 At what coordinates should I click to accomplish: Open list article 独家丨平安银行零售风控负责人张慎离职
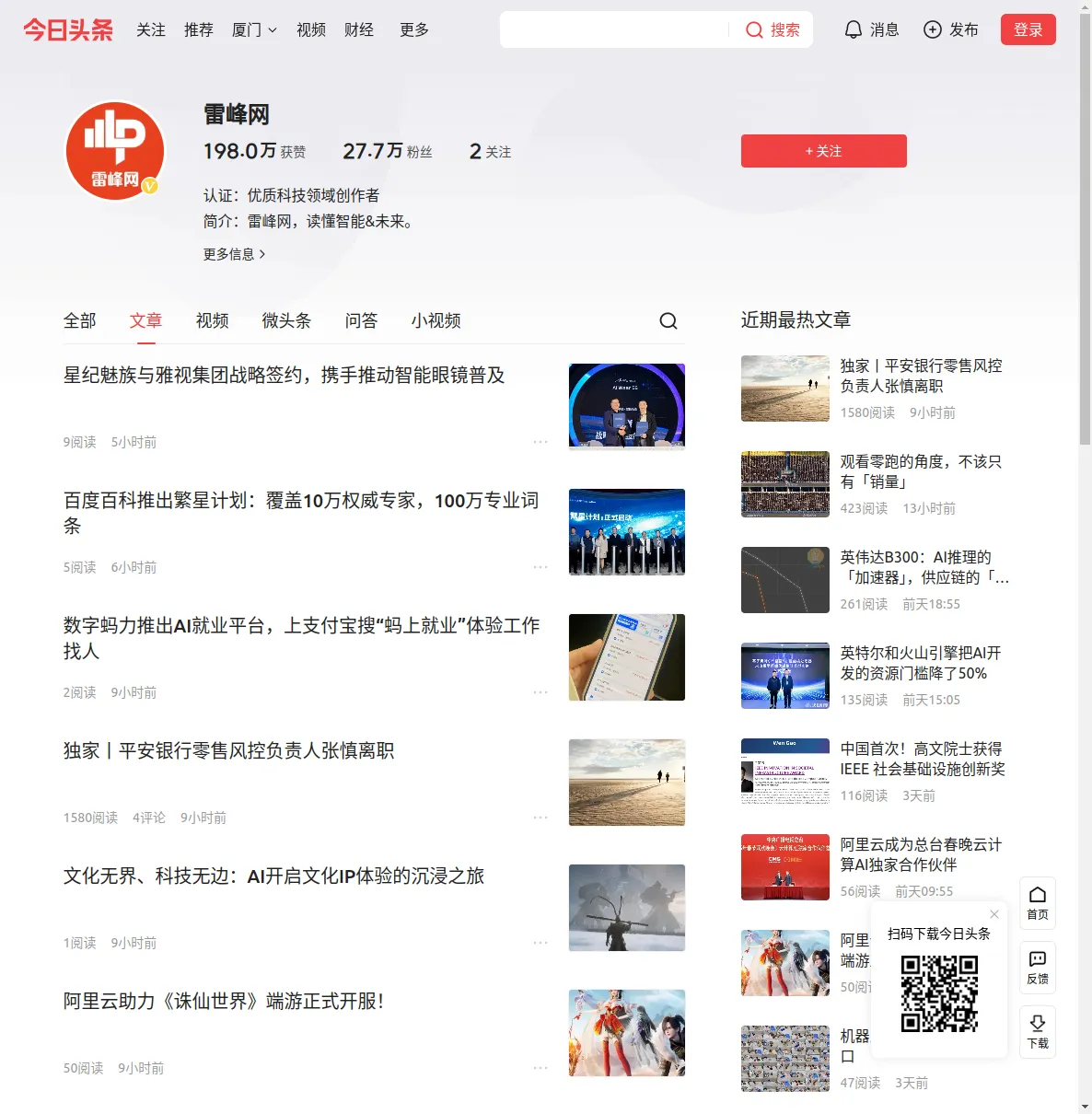(x=229, y=751)
